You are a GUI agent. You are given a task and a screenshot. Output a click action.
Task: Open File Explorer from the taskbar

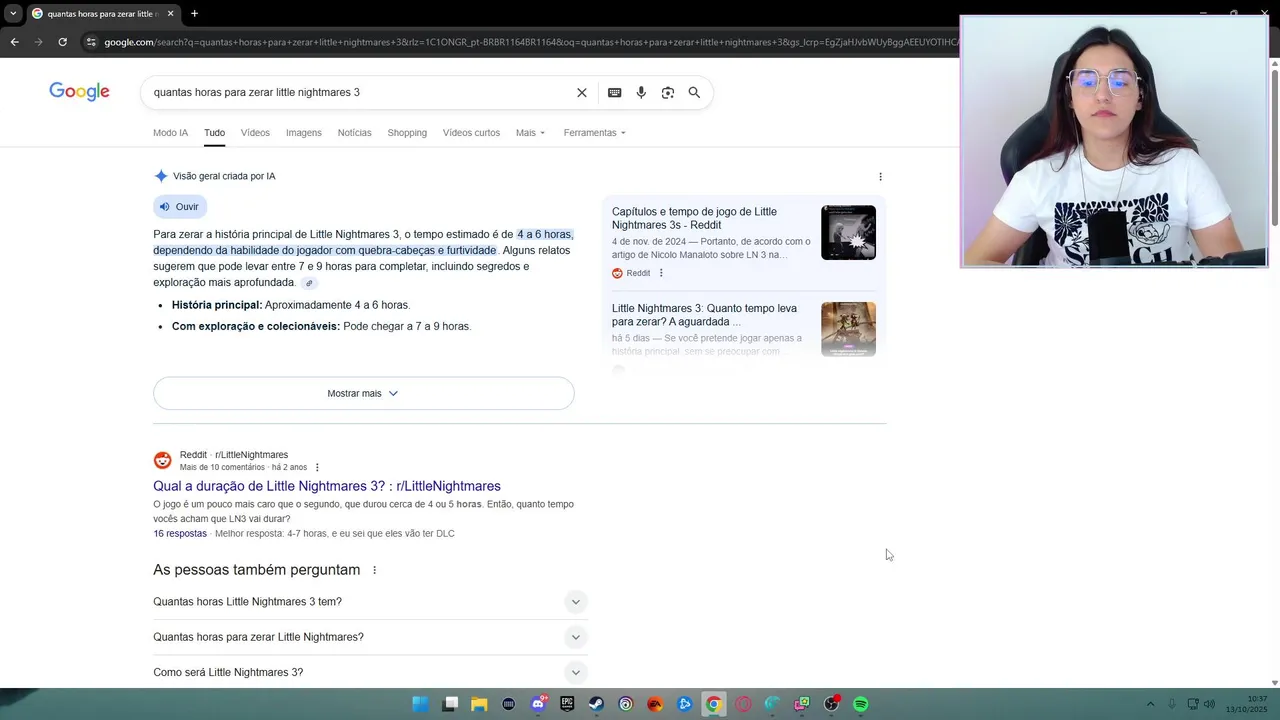coord(479,704)
